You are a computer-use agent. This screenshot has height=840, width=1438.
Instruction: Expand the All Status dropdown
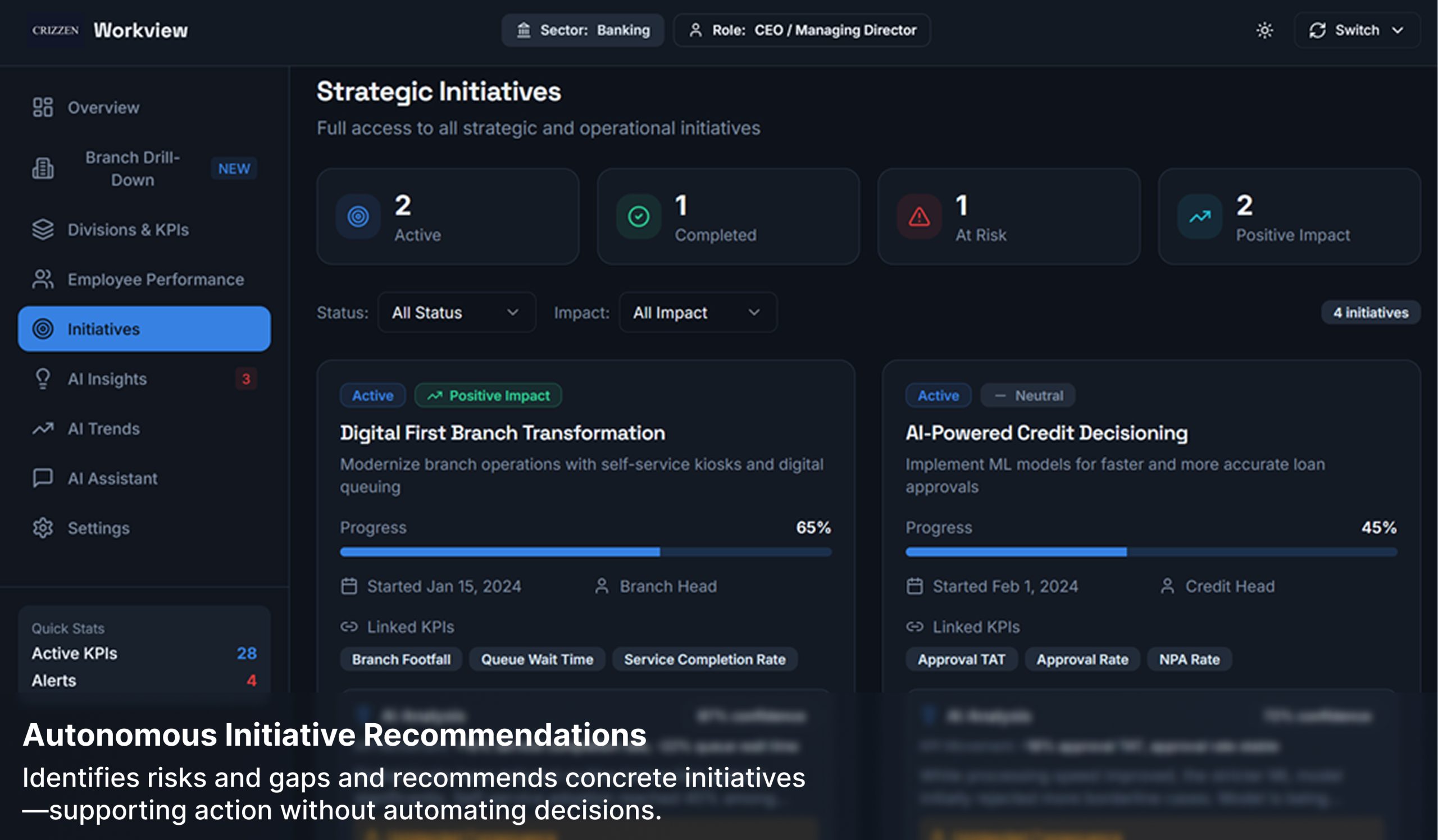[x=456, y=313]
